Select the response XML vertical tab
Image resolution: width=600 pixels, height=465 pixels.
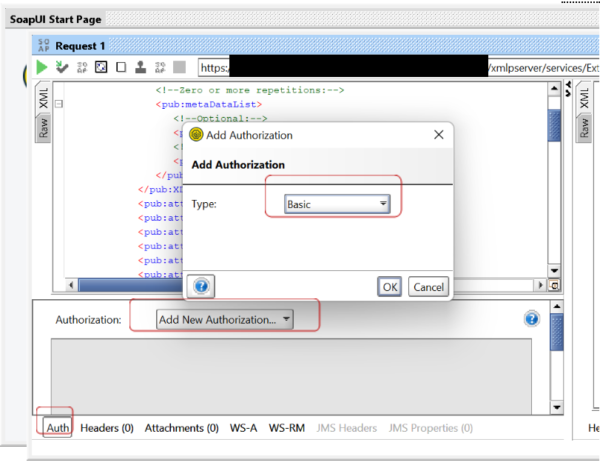[x=584, y=98]
